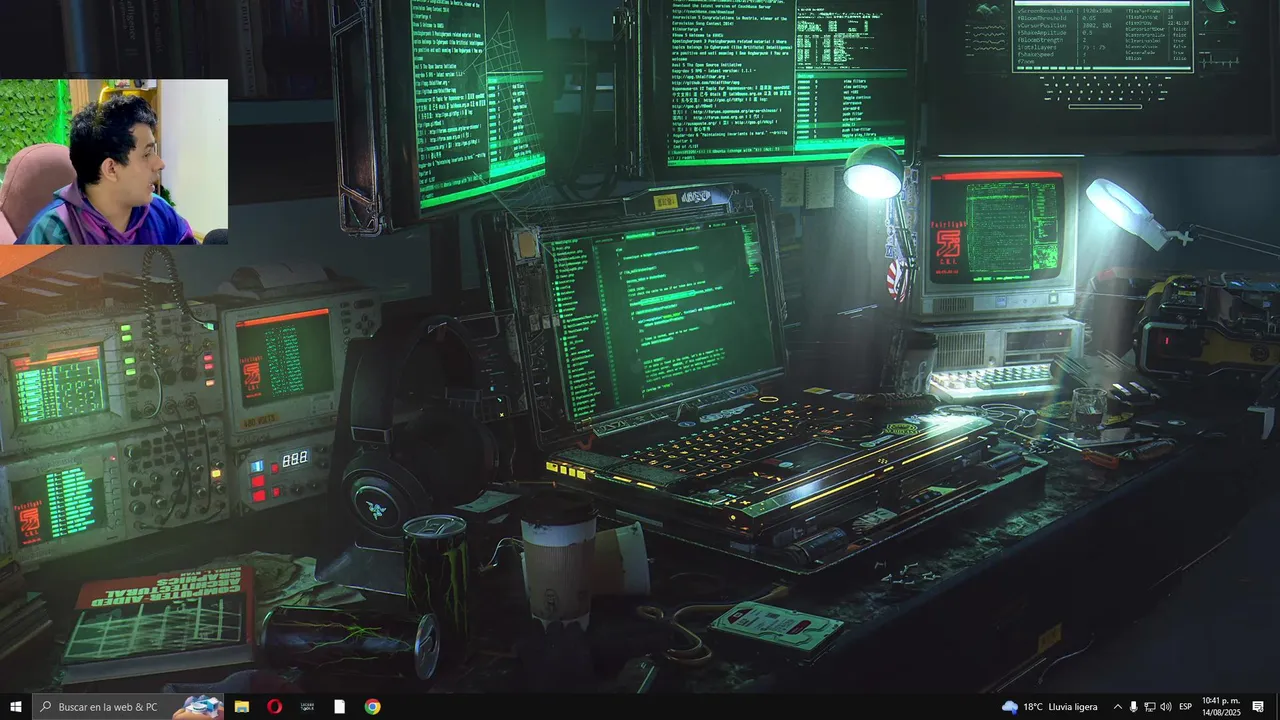Open the dark app icon beside Opera
1280x720 pixels.
pyautogui.click(x=308, y=707)
